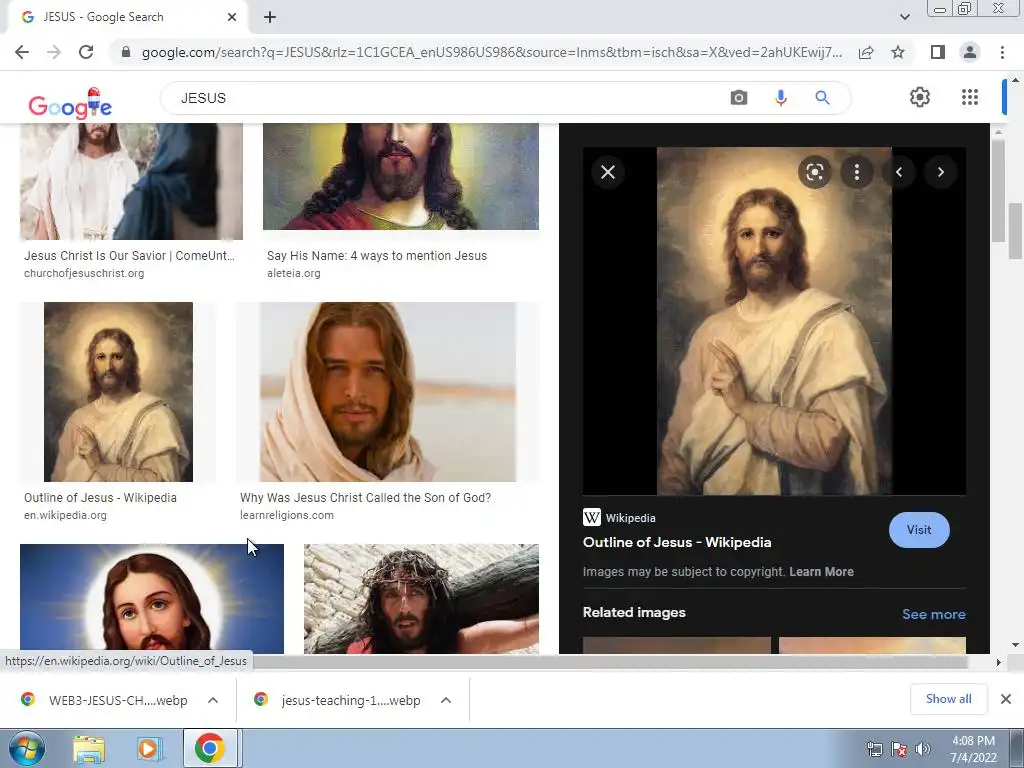Bookmark this page with the star icon

[x=898, y=52]
